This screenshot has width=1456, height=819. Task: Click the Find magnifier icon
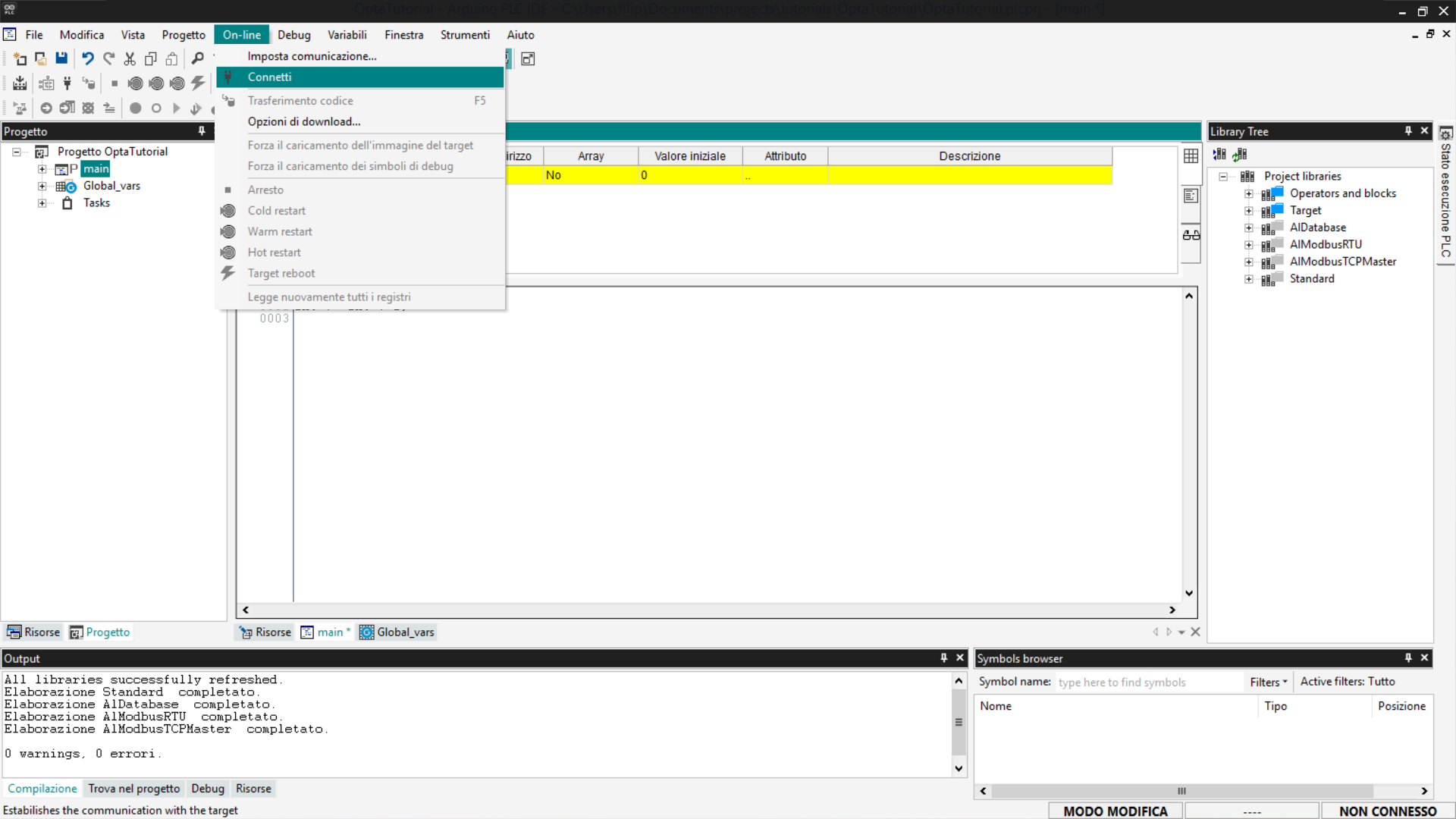pos(197,58)
